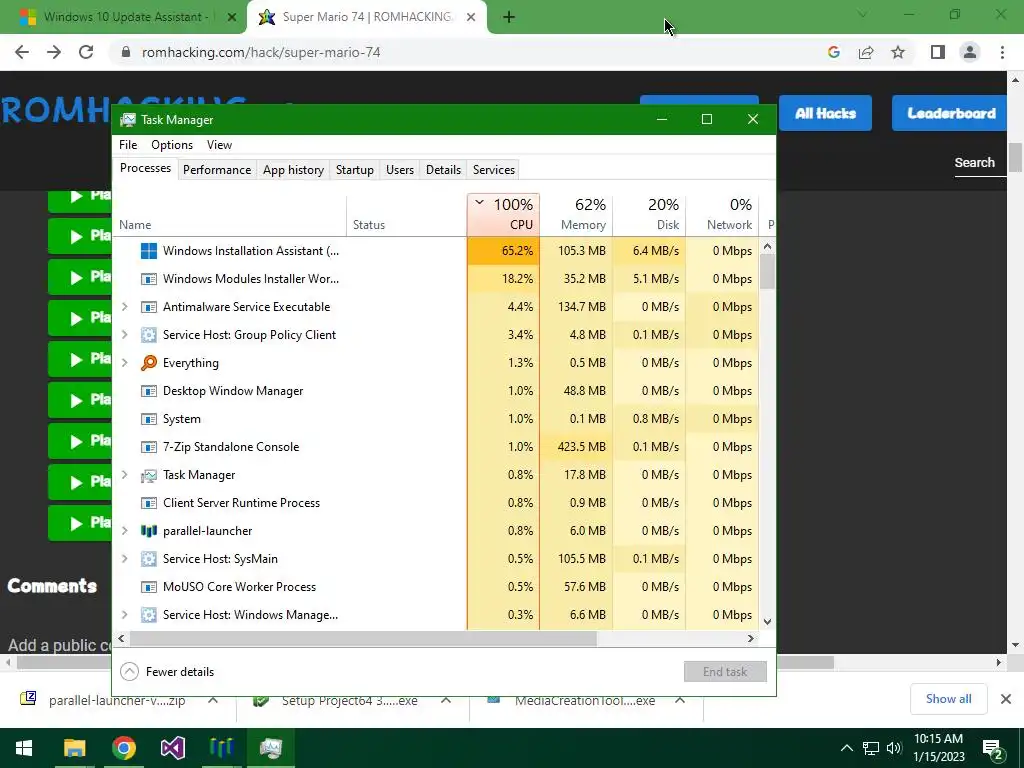Open parallel-launcher from taskbar
1024x768 pixels.
click(221, 748)
